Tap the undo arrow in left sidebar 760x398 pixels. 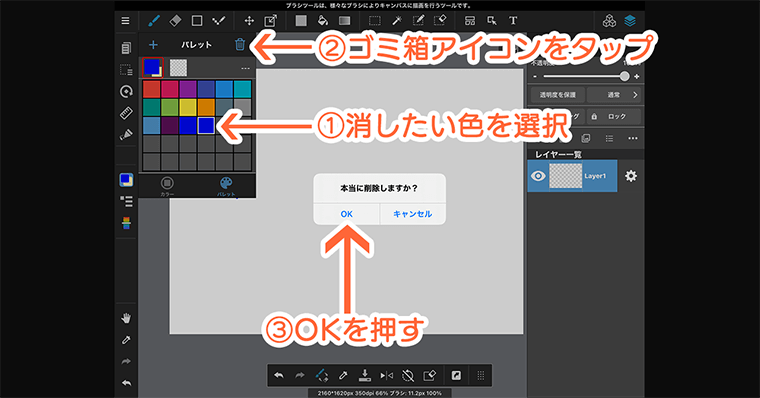pyautogui.click(x=126, y=383)
